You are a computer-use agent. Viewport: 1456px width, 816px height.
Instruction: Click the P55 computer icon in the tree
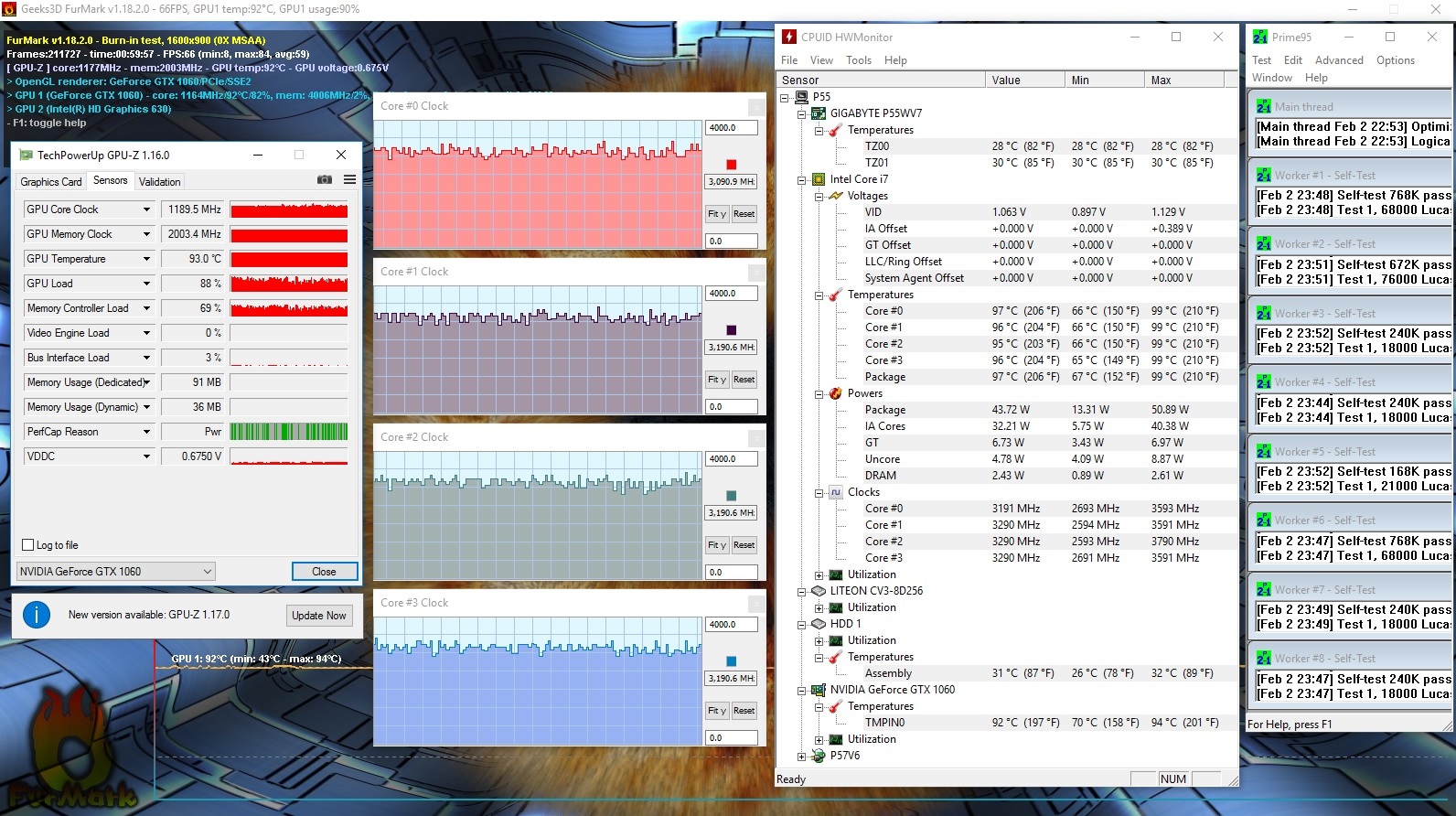tap(801, 97)
